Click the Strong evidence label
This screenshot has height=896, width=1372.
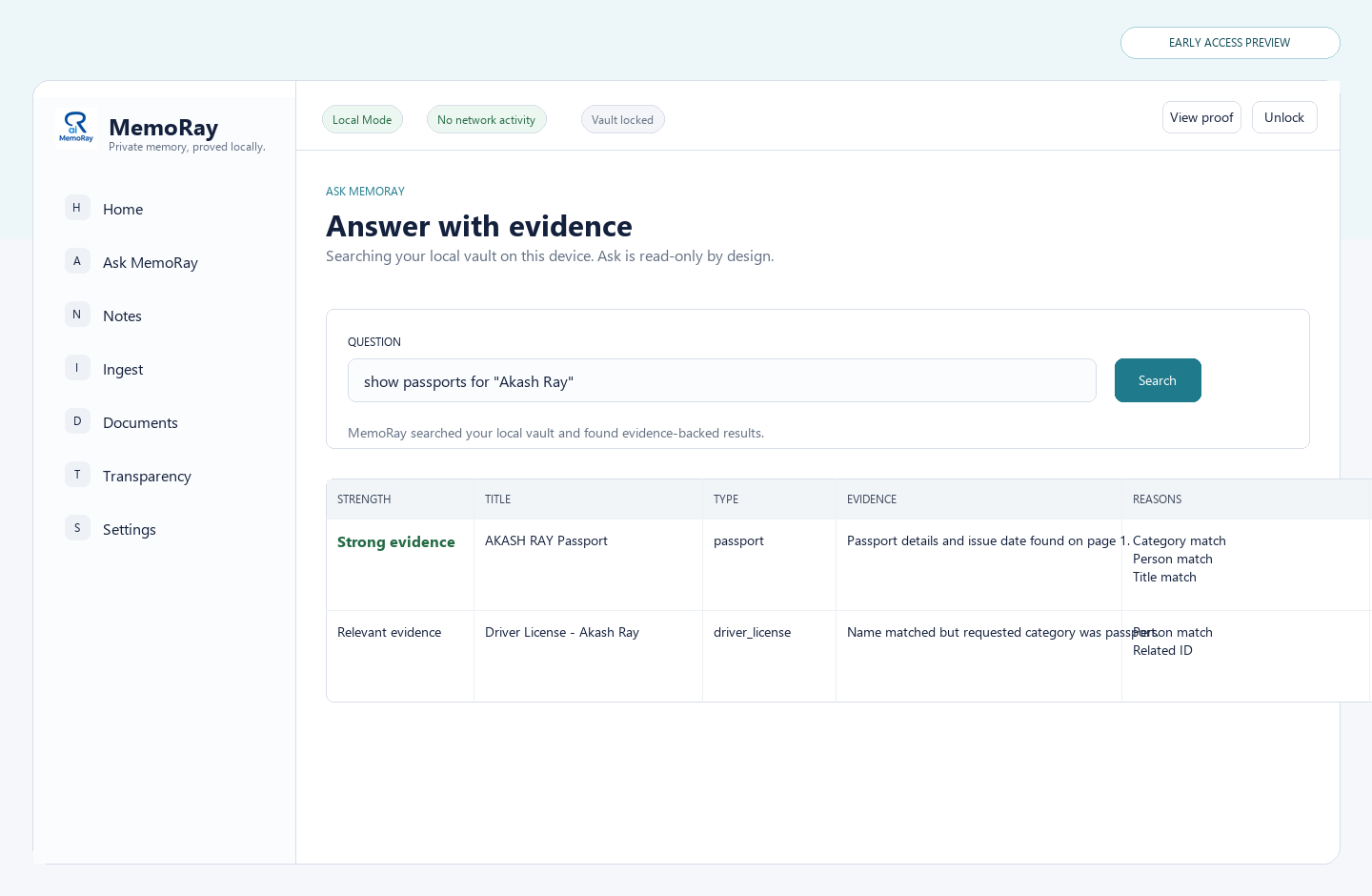[x=396, y=541]
